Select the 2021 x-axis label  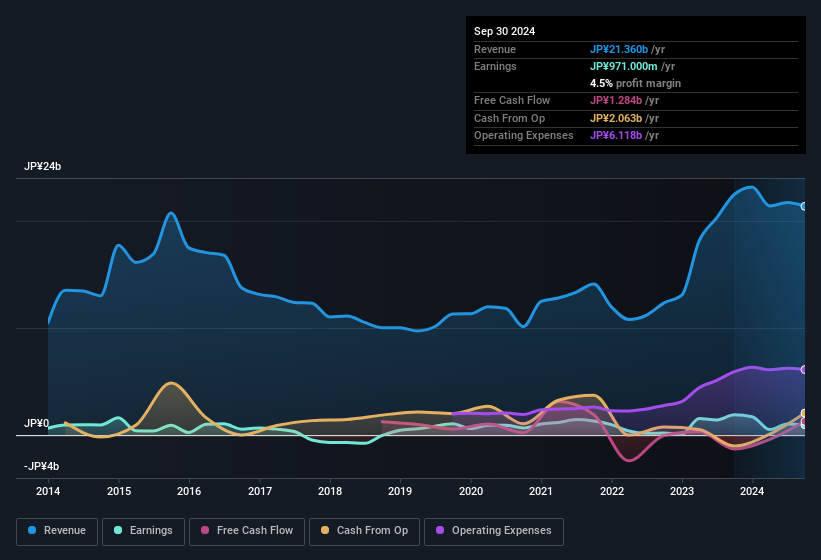(541, 491)
